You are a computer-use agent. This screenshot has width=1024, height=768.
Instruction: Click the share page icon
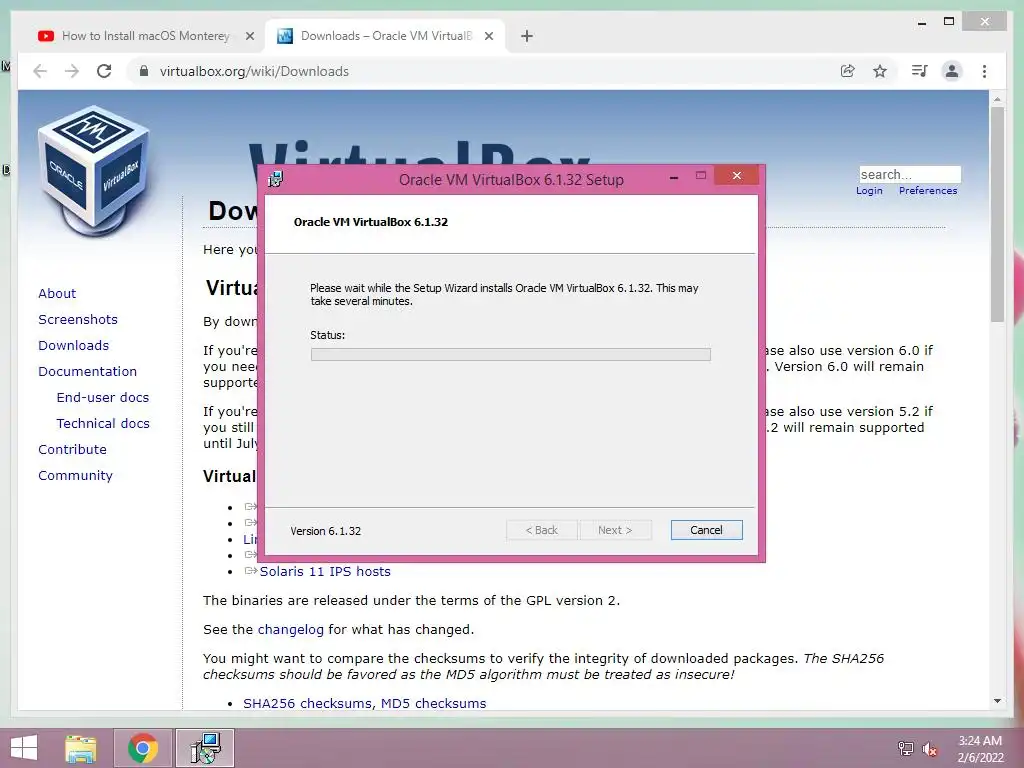(x=848, y=71)
